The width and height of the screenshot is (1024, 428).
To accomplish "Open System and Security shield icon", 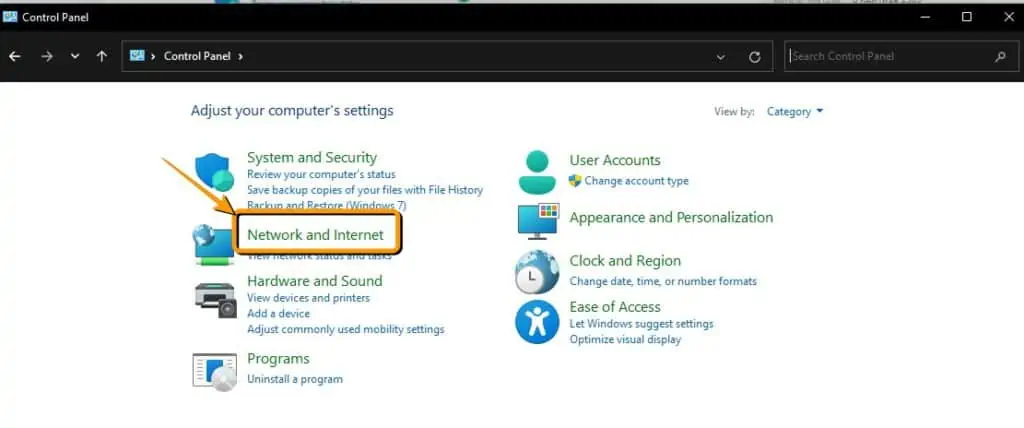I will pos(214,173).
